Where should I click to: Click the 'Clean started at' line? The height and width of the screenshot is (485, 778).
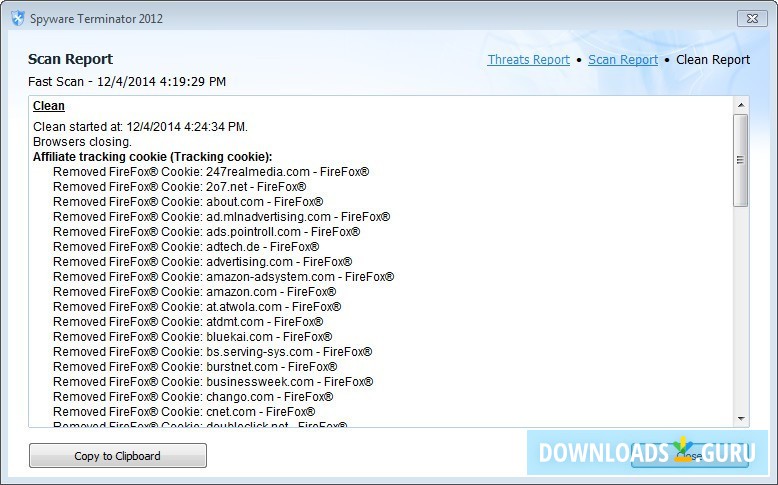(x=140, y=127)
